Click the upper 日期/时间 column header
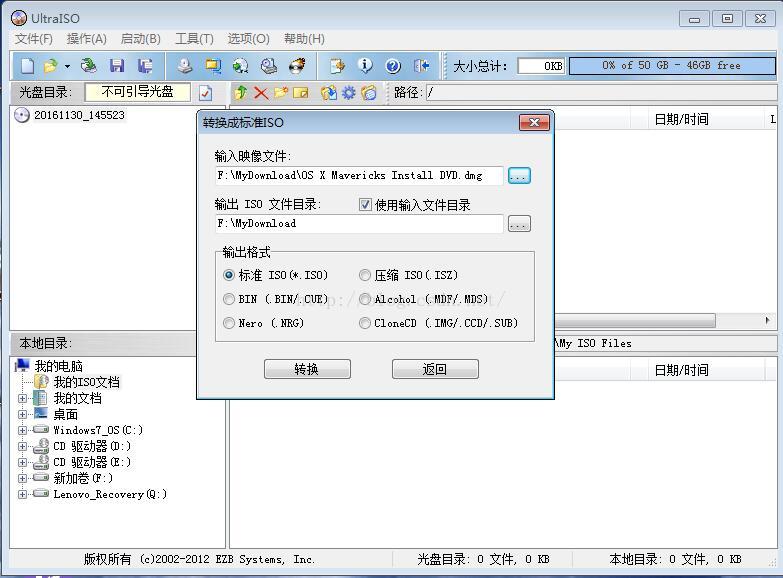783x578 pixels. coord(682,119)
